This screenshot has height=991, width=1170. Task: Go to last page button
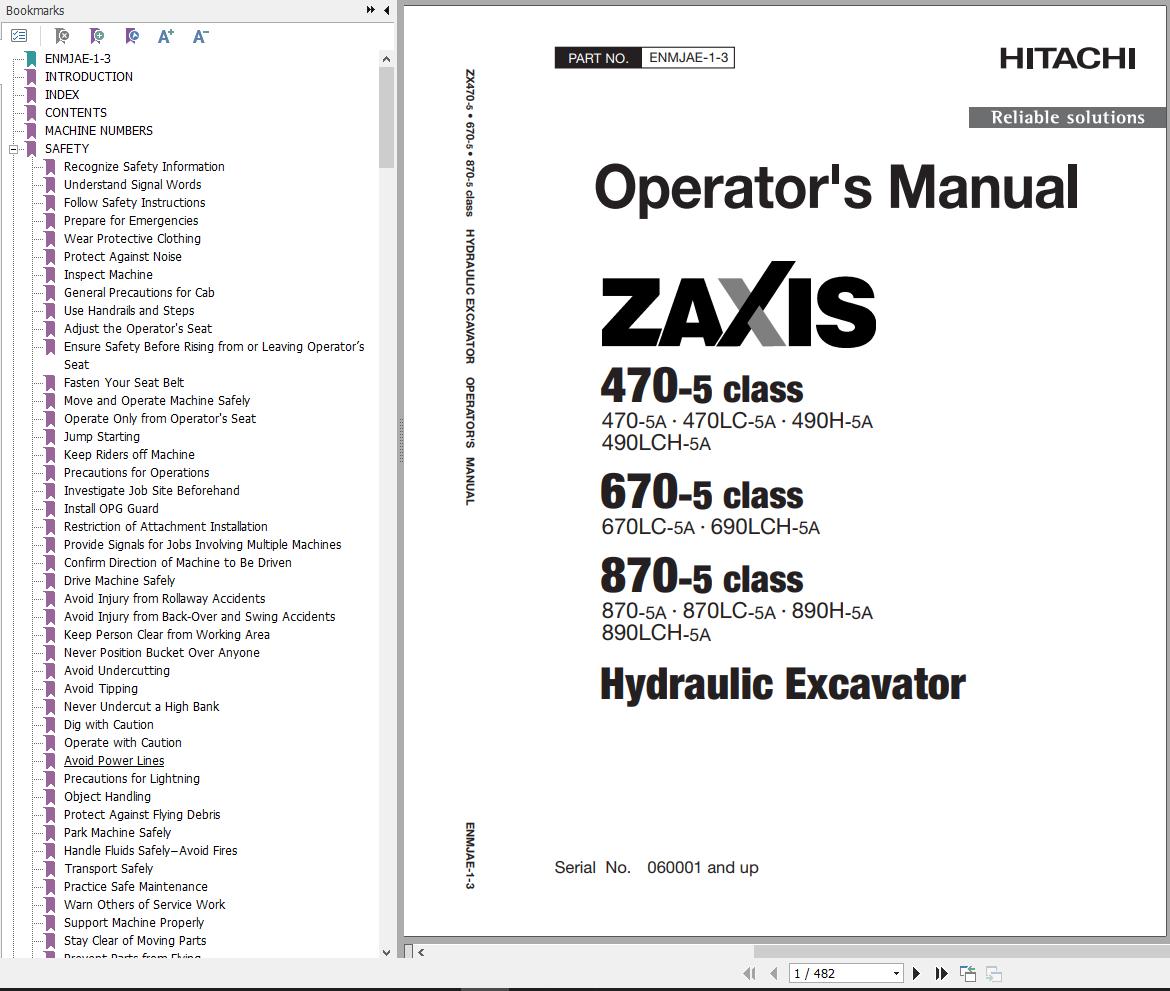coord(942,973)
